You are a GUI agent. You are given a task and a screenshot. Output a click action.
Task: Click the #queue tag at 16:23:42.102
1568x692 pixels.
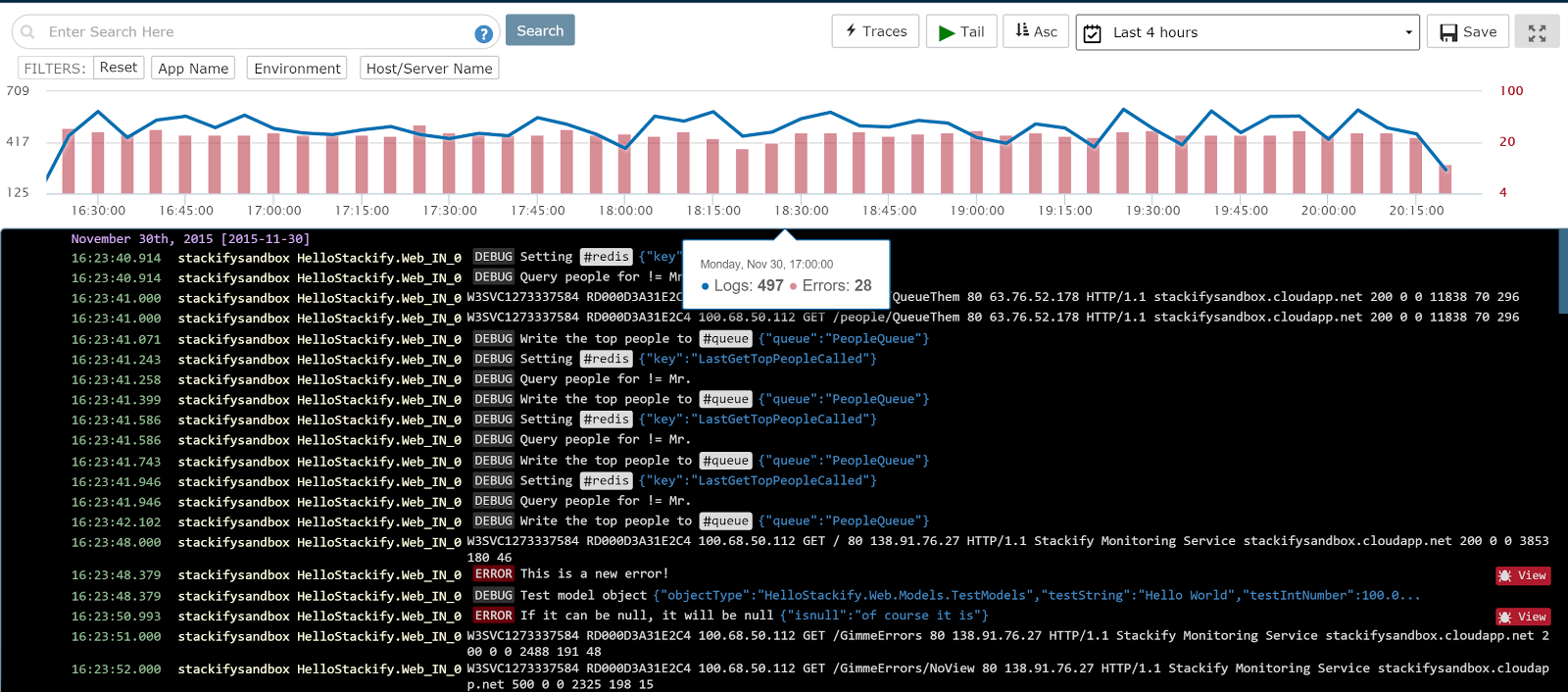tap(726, 521)
